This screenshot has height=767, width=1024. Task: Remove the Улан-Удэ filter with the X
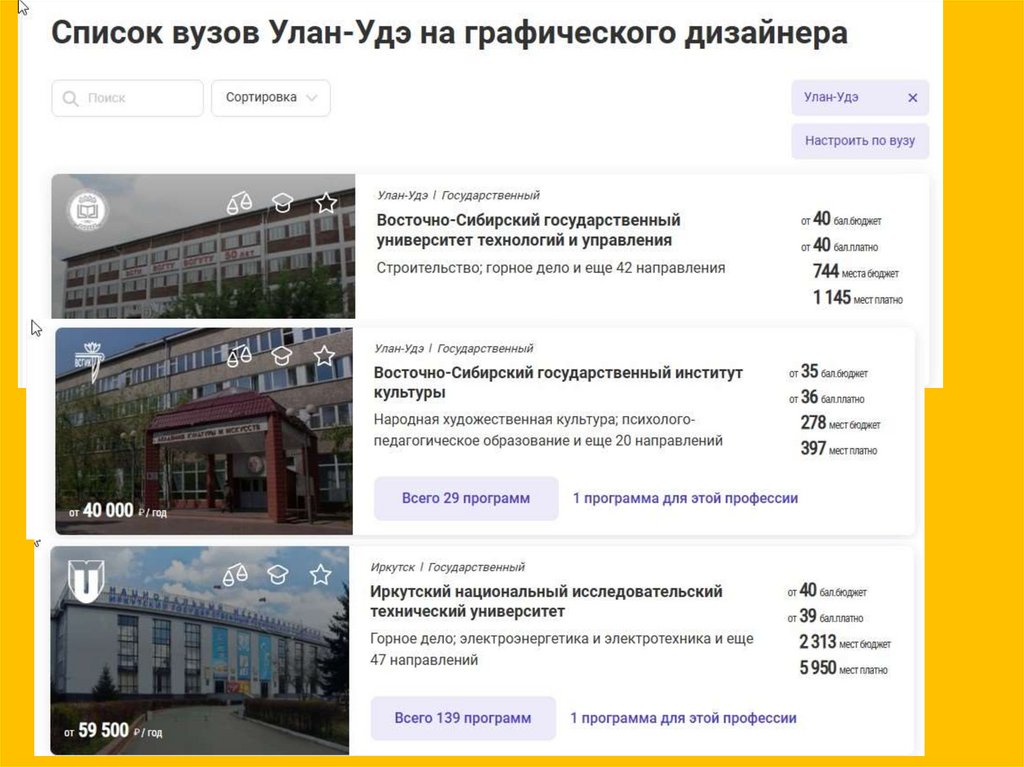point(913,97)
